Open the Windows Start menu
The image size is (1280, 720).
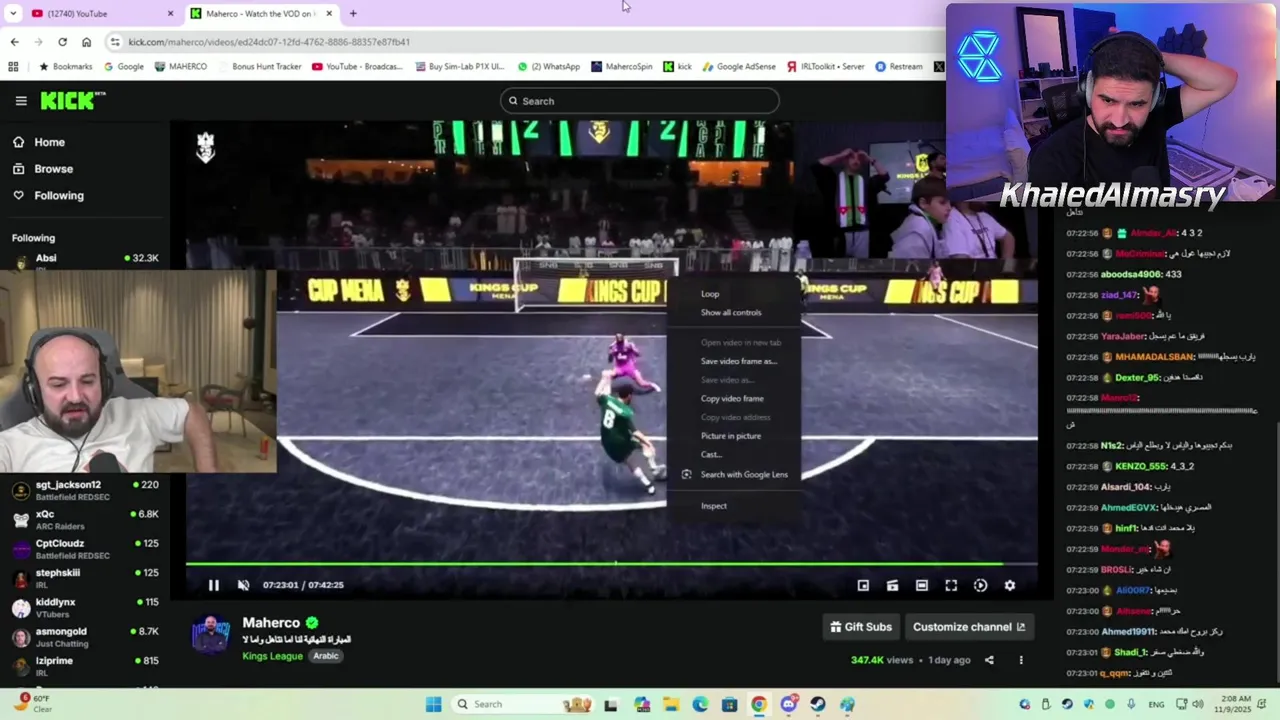tap(433, 704)
